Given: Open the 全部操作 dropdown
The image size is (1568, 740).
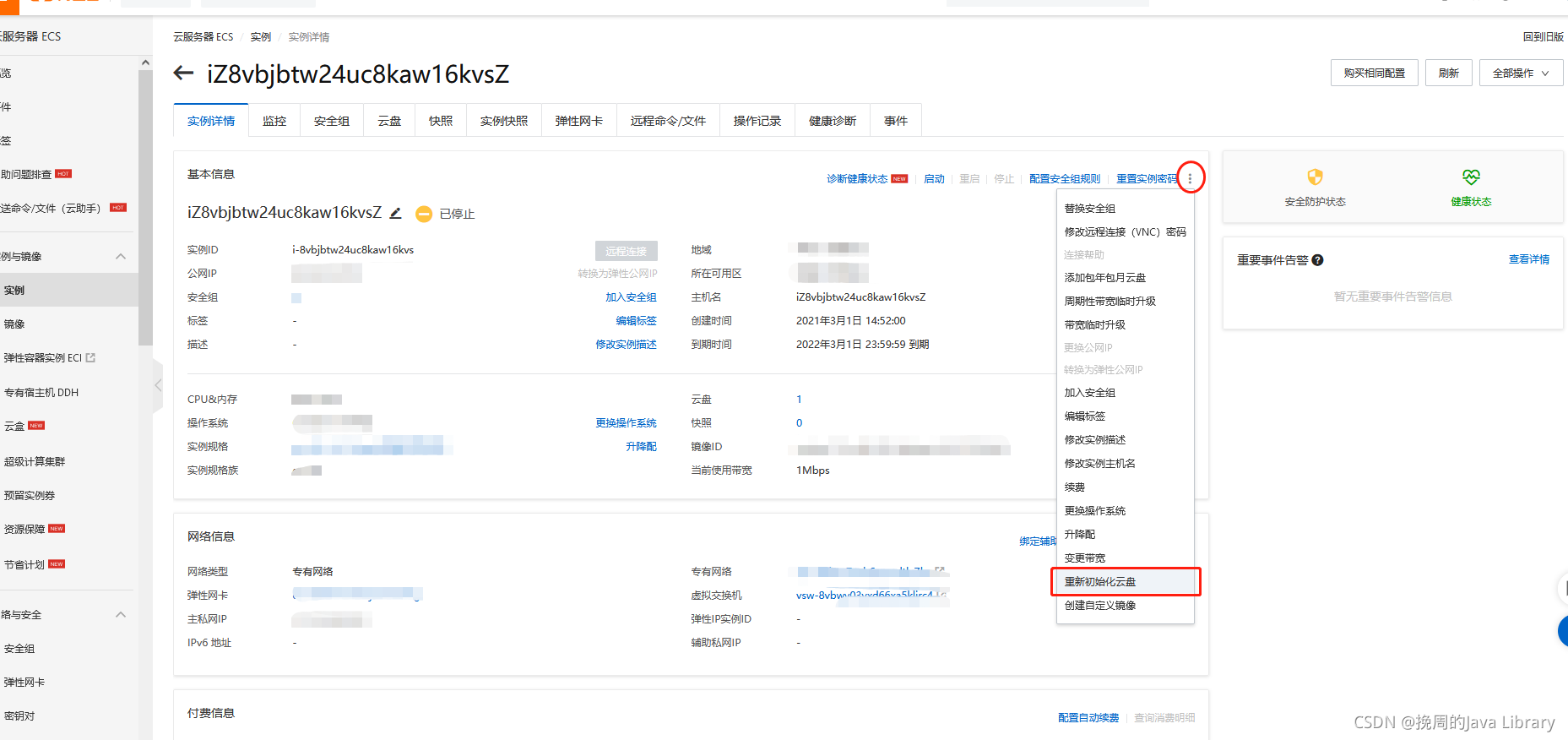Looking at the screenshot, I should (x=1521, y=73).
